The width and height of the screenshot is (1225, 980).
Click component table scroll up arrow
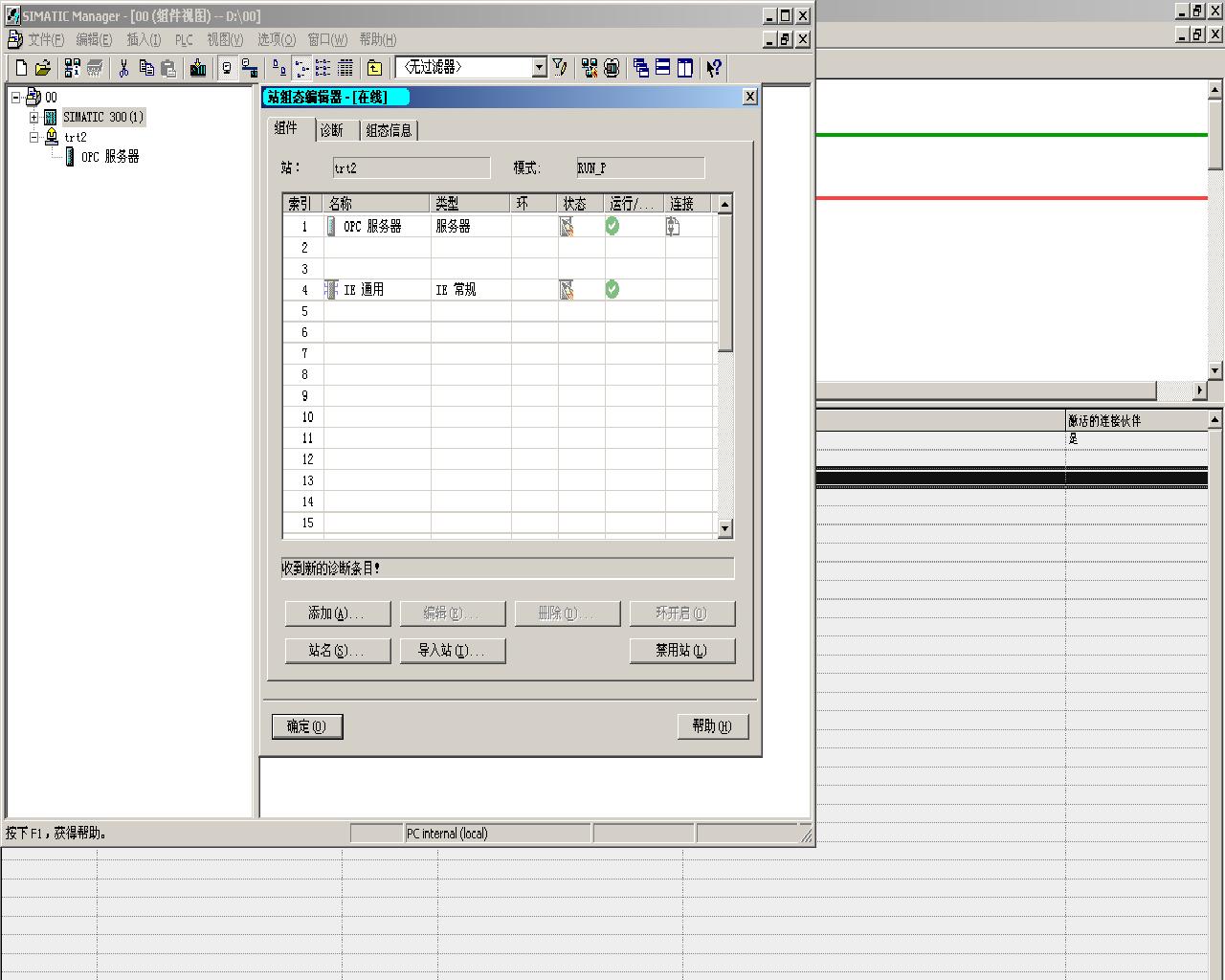point(725,204)
